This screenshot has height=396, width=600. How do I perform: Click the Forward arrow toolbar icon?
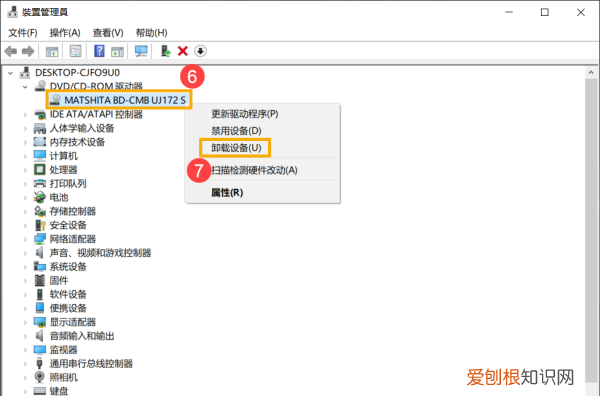(x=28, y=51)
